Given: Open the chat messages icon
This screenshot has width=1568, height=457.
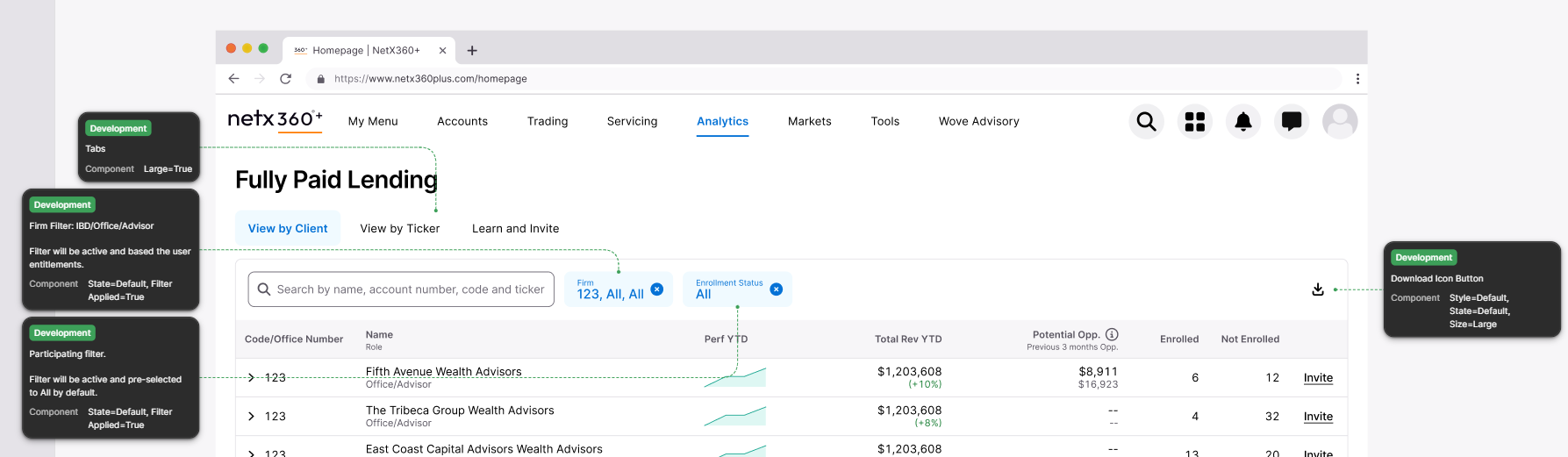Looking at the screenshot, I should pyautogui.click(x=1291, y=121).
